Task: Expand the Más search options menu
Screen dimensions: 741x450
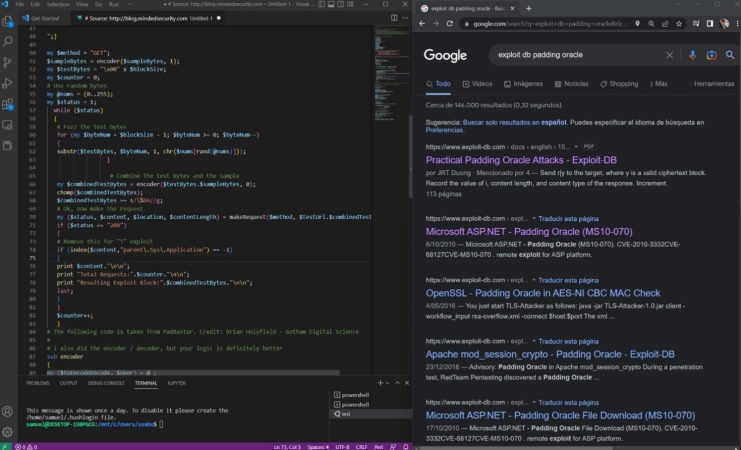Action: [x=659, y=84]
